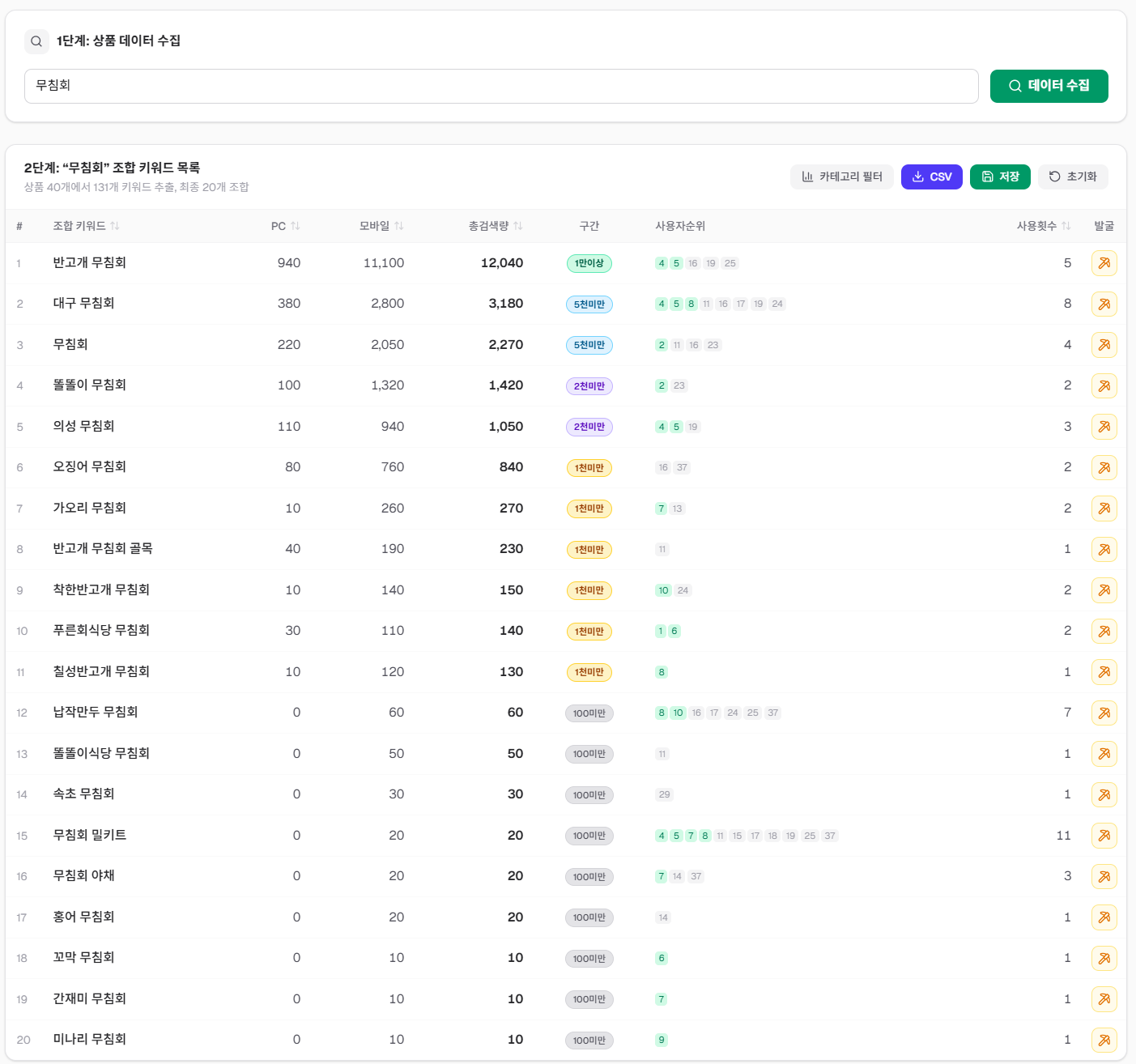
Task: Select the keyword 무침회 밀키트
Action: [x=90, y=835]
